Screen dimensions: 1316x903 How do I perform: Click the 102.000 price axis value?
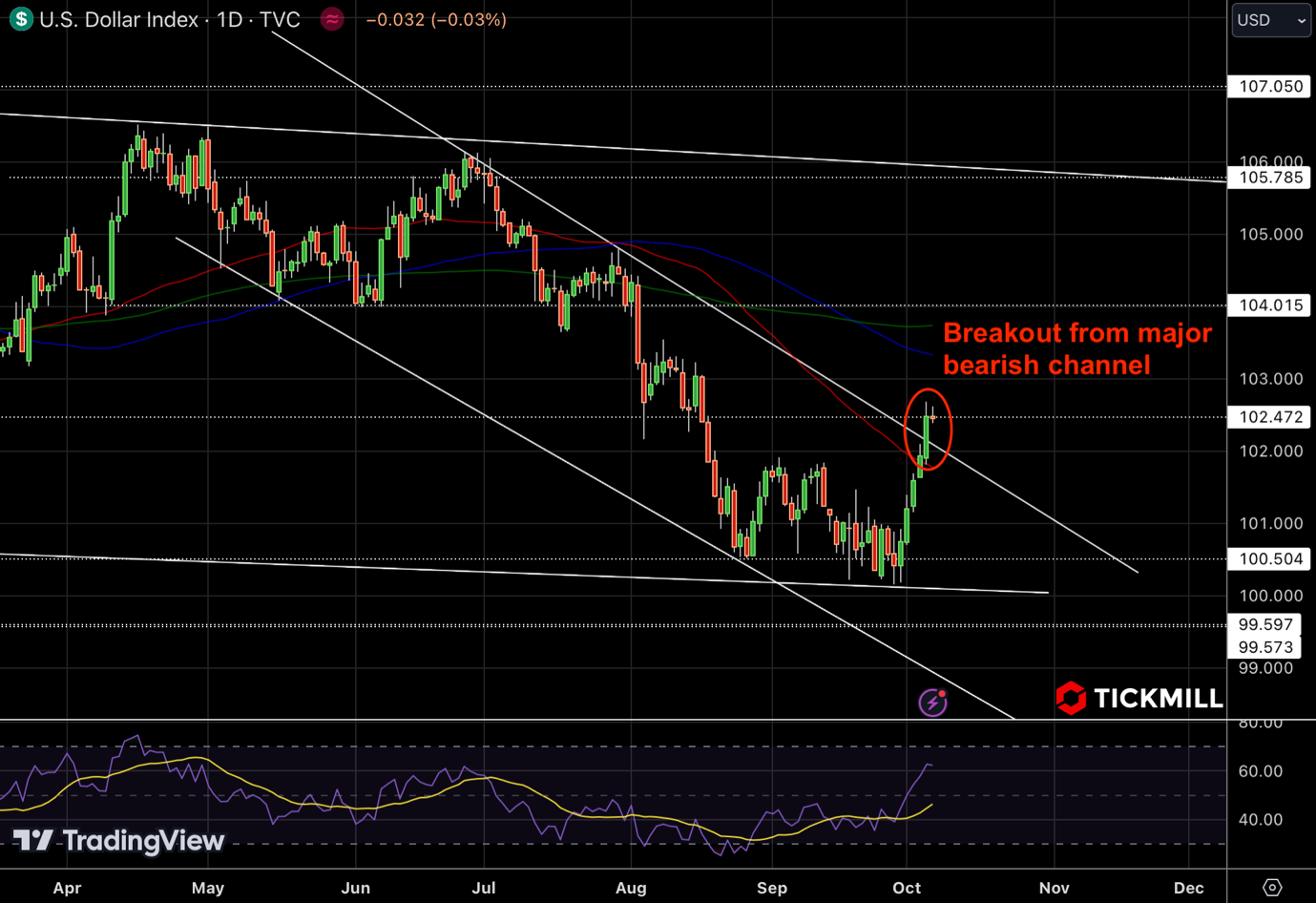tap(1270, 451)
